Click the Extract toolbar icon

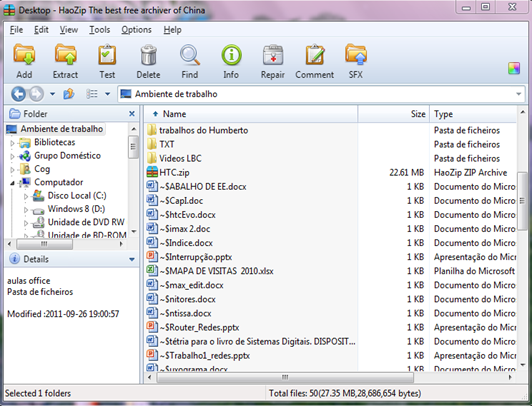(x=65, y=55)
